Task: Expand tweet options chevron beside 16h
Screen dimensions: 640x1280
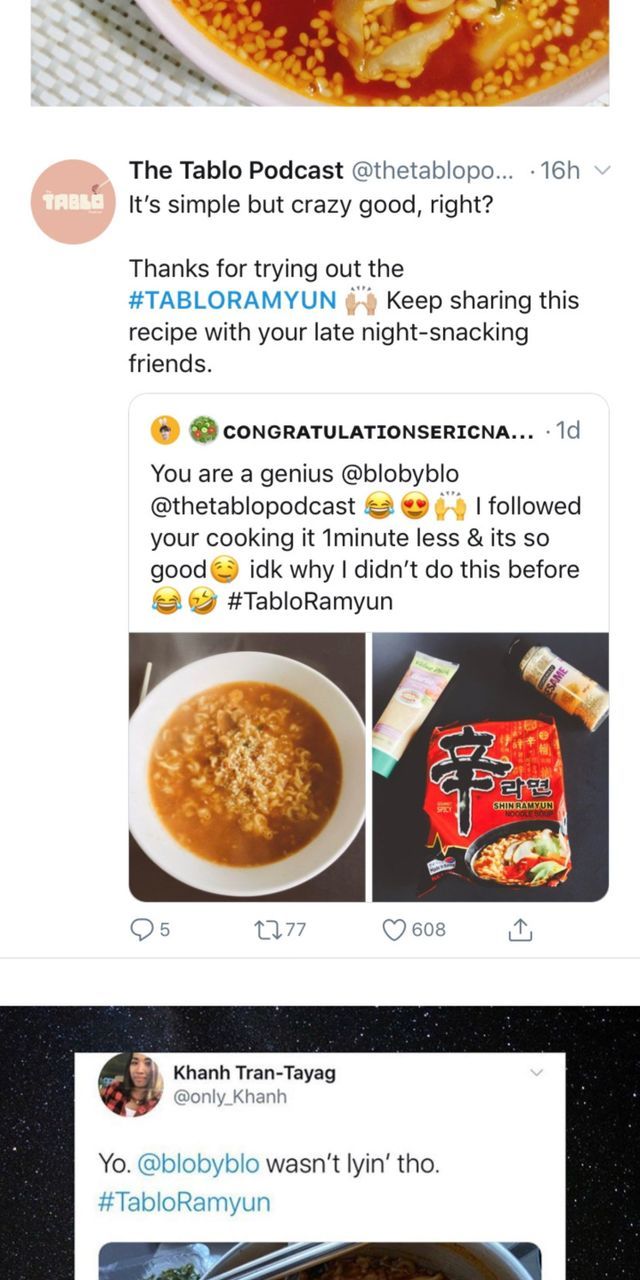Action: tap(602, 170)
